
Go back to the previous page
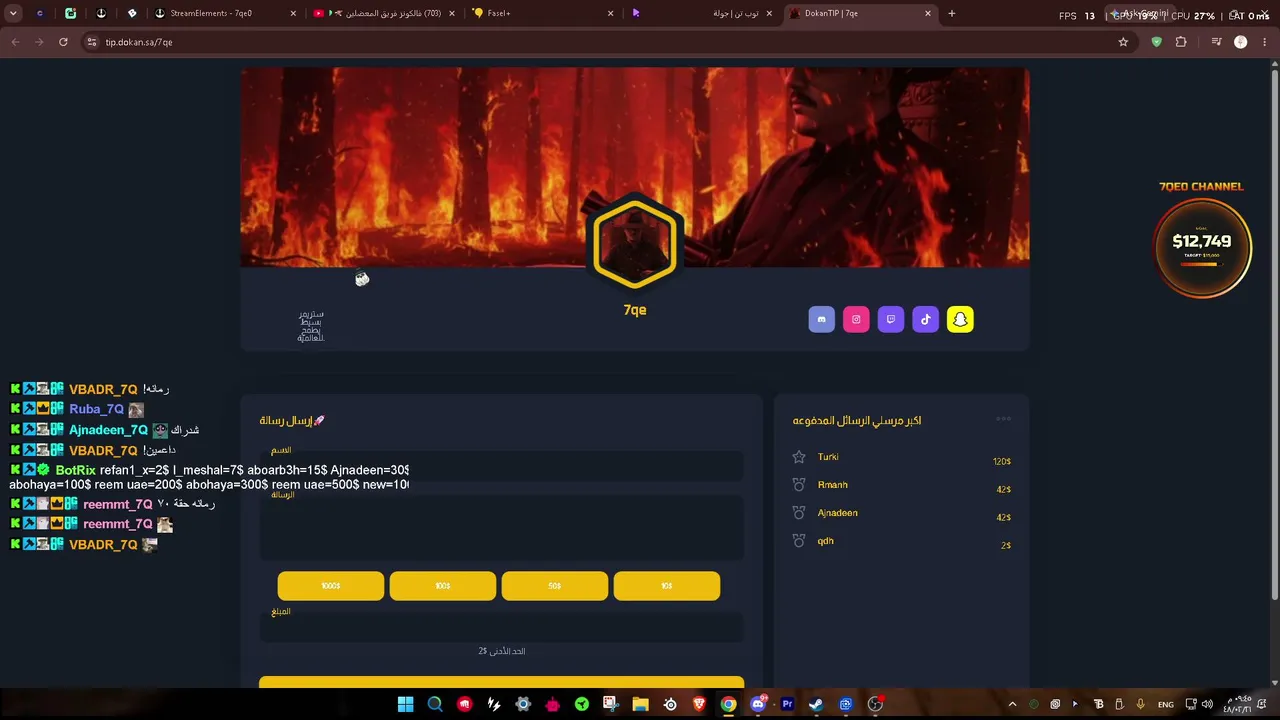tap(15, 42)
